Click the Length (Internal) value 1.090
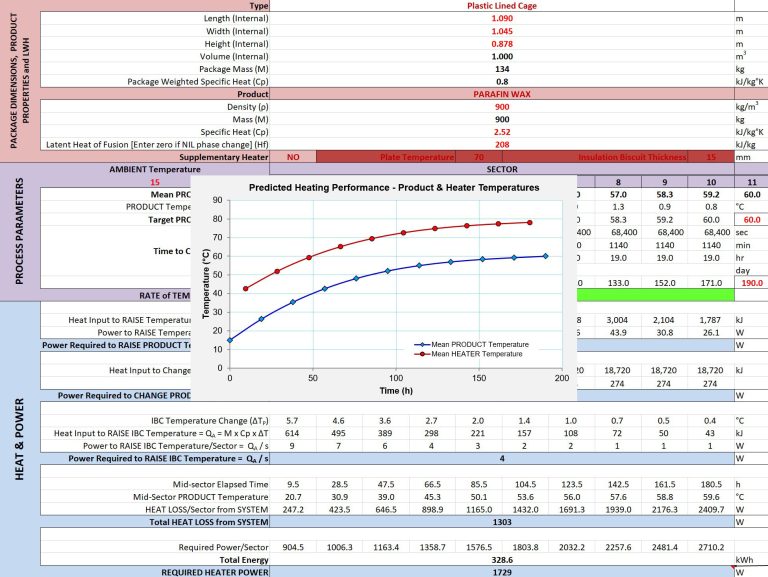 [502, 18]
